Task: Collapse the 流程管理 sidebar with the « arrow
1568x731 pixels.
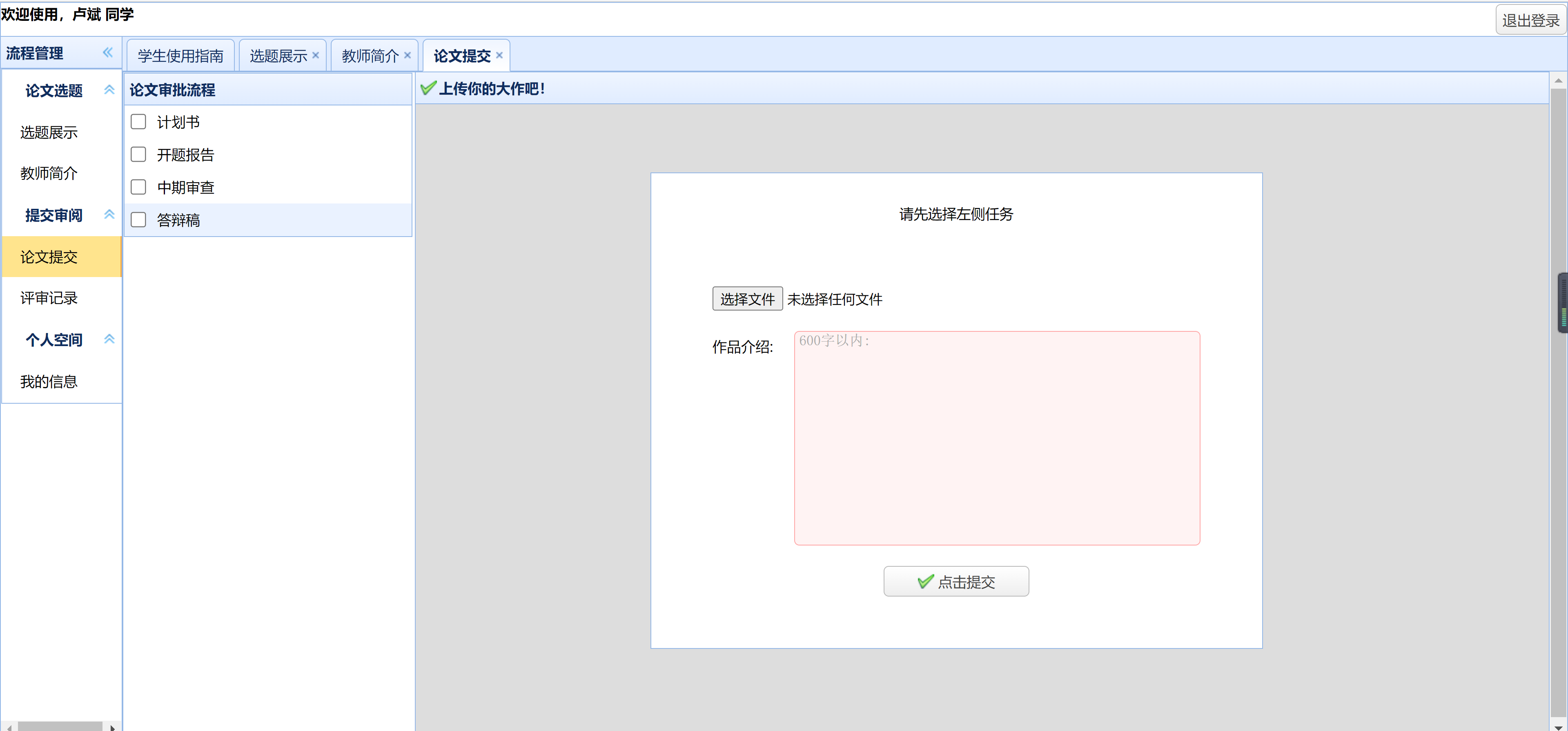Action: pos(108,52)
